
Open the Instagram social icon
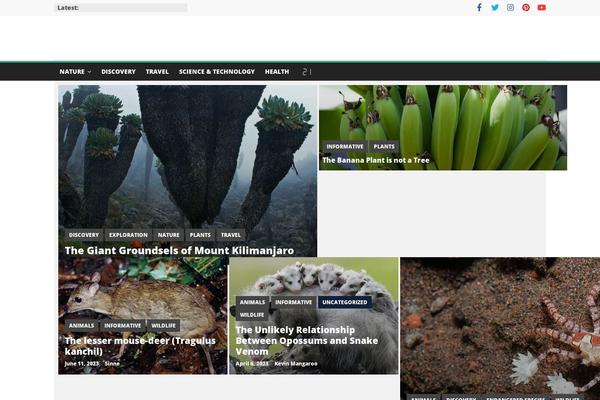tap(510, 7)
